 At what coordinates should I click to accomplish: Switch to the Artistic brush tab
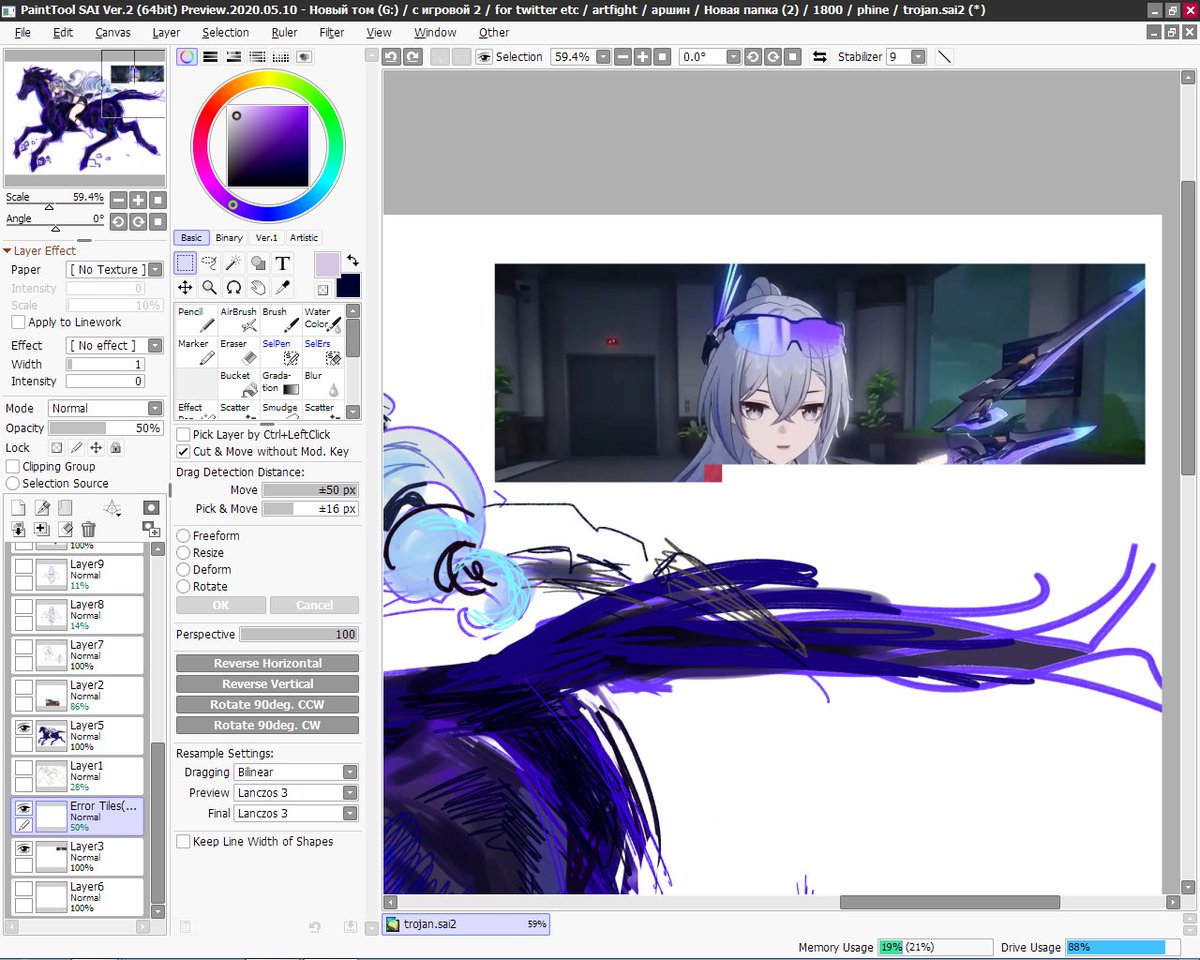tap(304, 238)
